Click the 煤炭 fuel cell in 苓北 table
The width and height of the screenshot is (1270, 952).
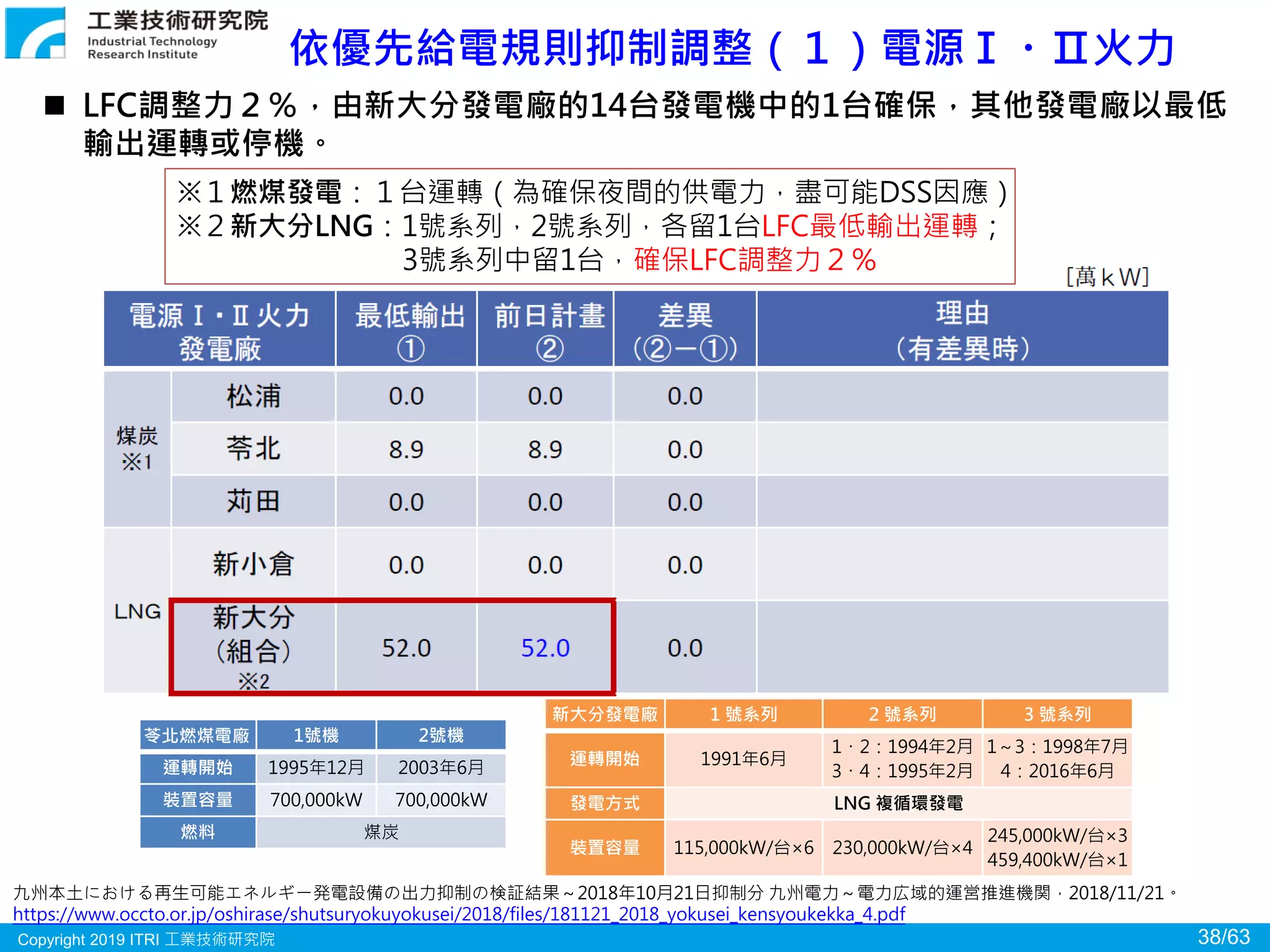point(381,832)
